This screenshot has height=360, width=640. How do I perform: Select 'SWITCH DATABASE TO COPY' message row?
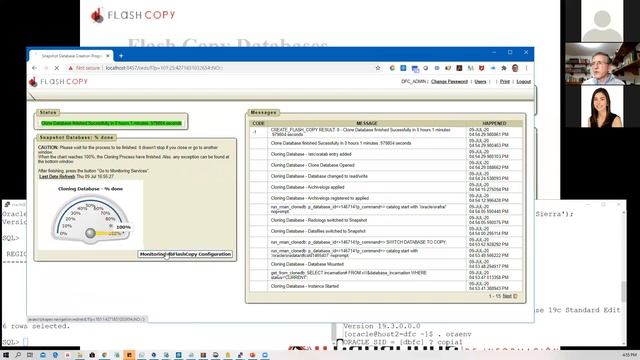click(x=386, y=242)
